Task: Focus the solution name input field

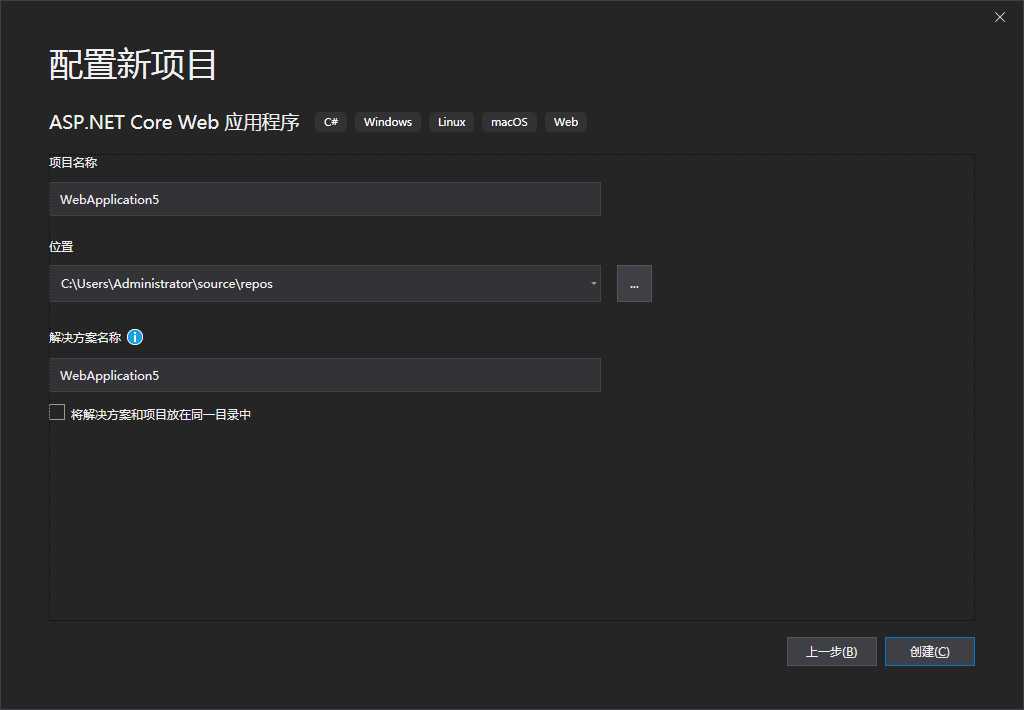Action: (325, 375)
